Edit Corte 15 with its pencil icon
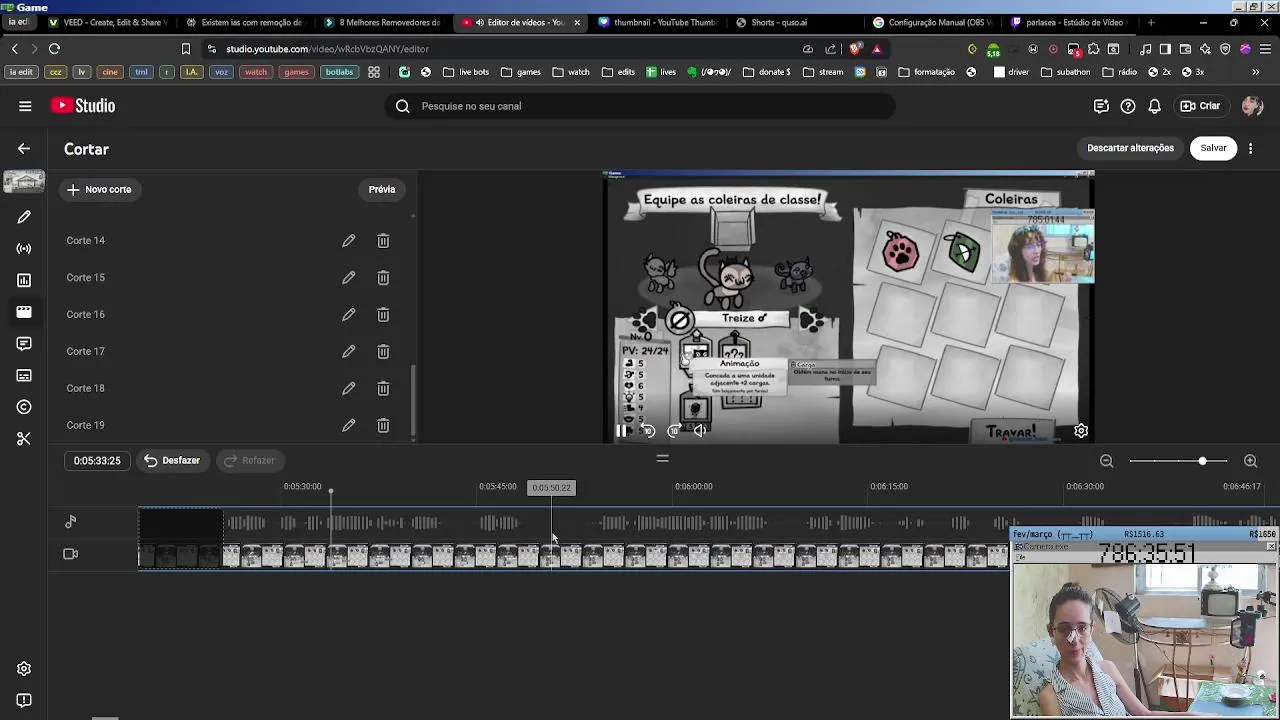 click(348, 278)
